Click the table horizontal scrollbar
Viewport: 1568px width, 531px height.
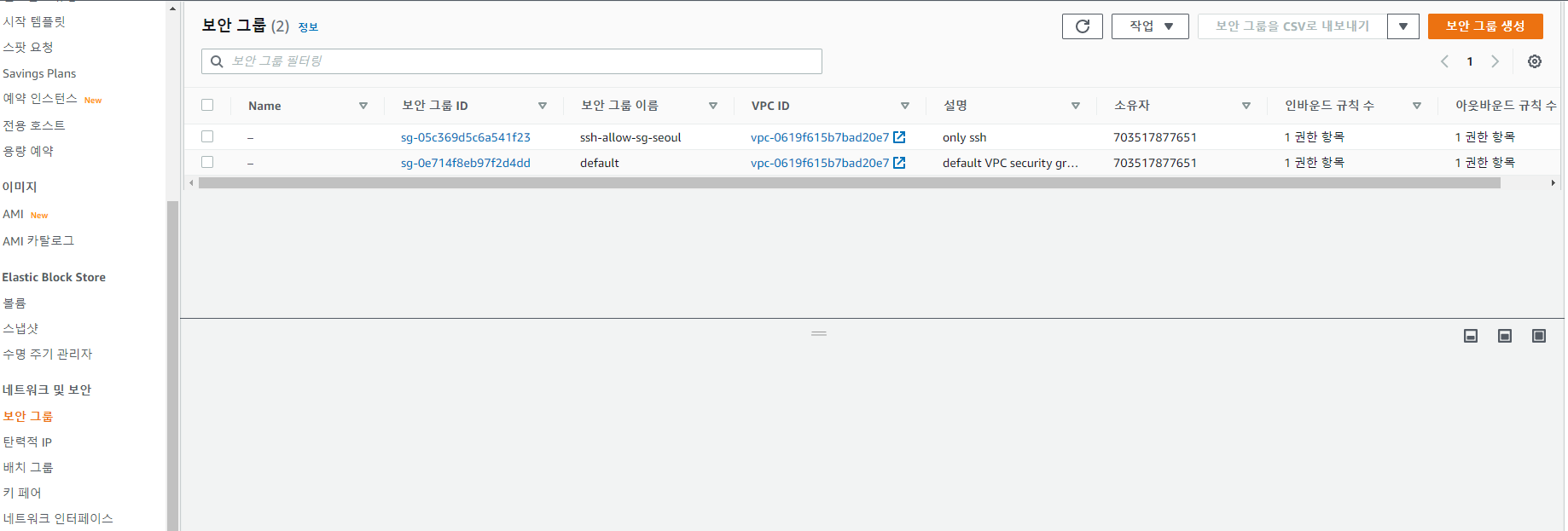849,183
